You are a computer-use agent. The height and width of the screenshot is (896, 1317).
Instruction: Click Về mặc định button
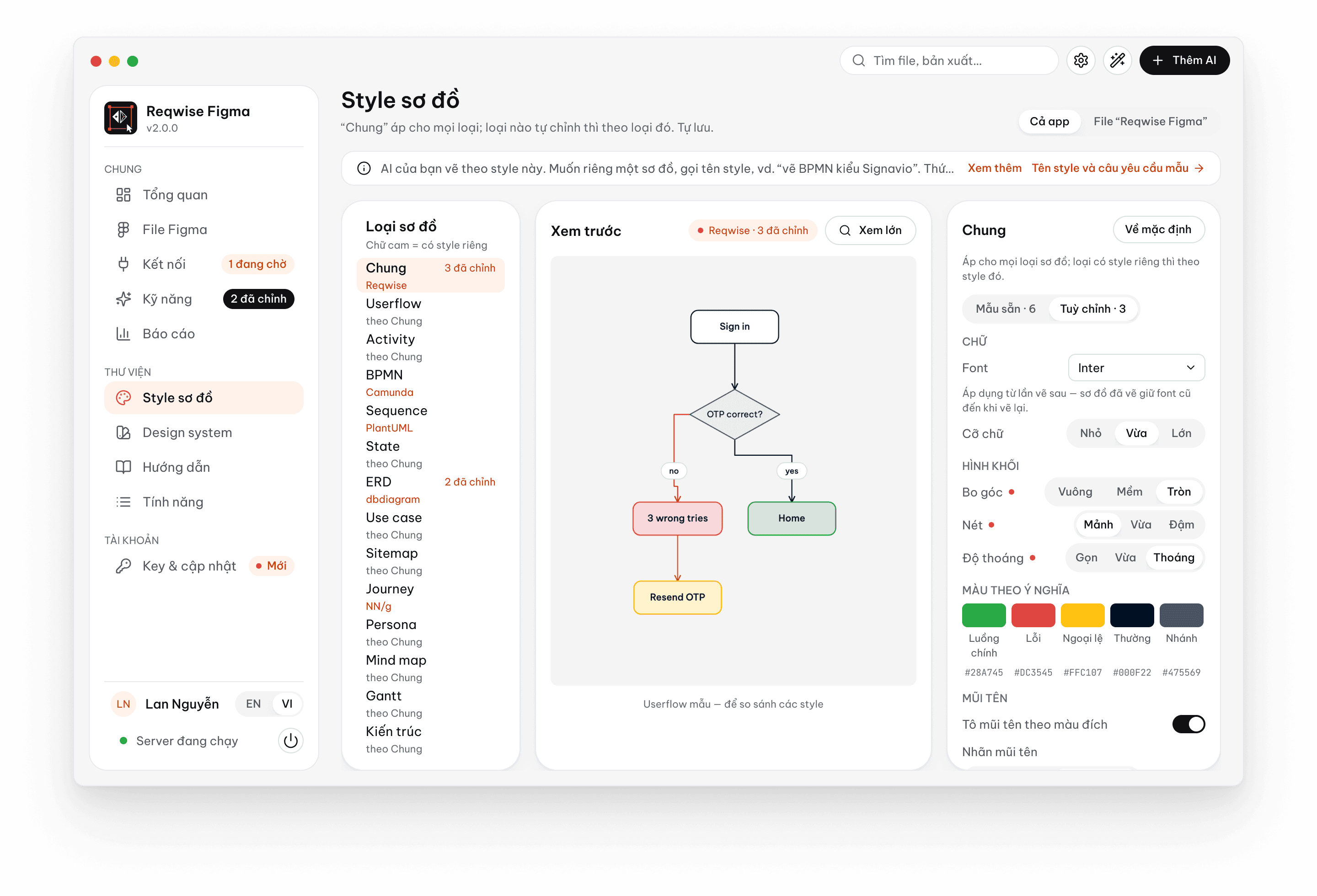coord(1158,229)
